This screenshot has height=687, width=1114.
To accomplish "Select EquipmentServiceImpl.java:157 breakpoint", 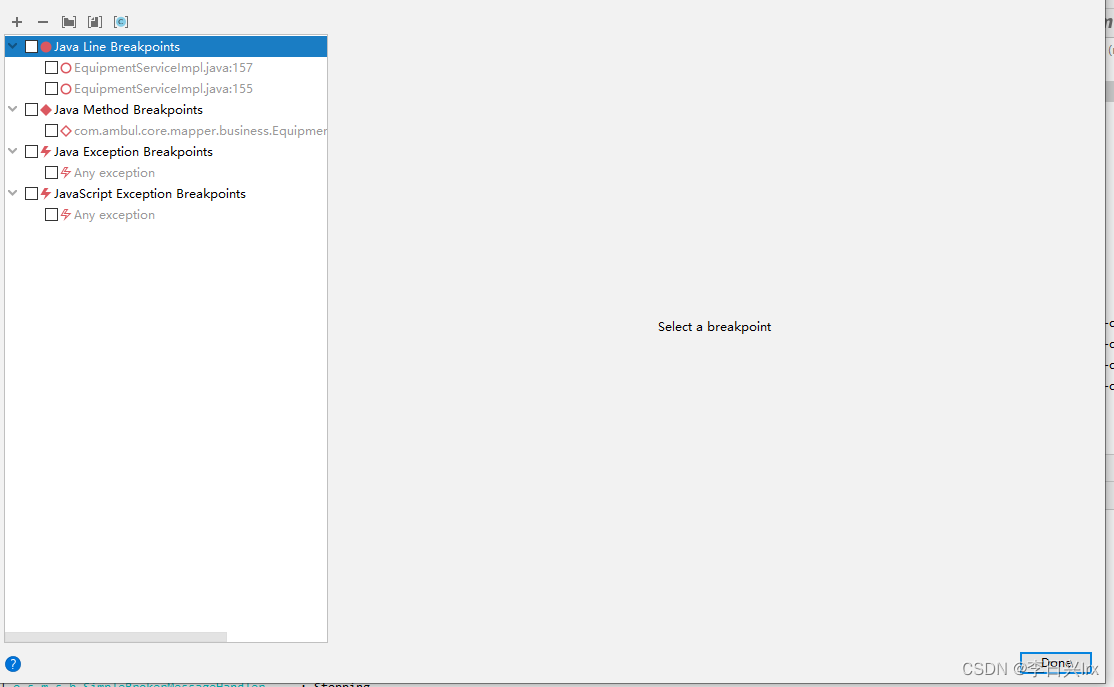I will point(163,68).
